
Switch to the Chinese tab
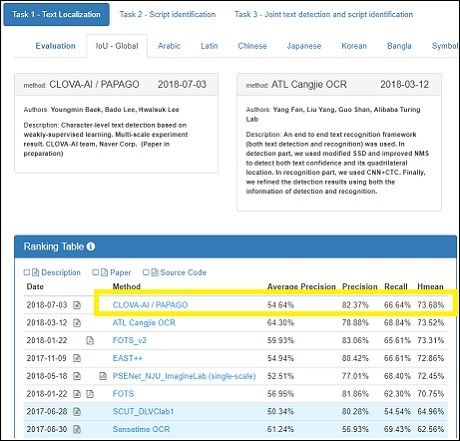(x=252, y=46)
